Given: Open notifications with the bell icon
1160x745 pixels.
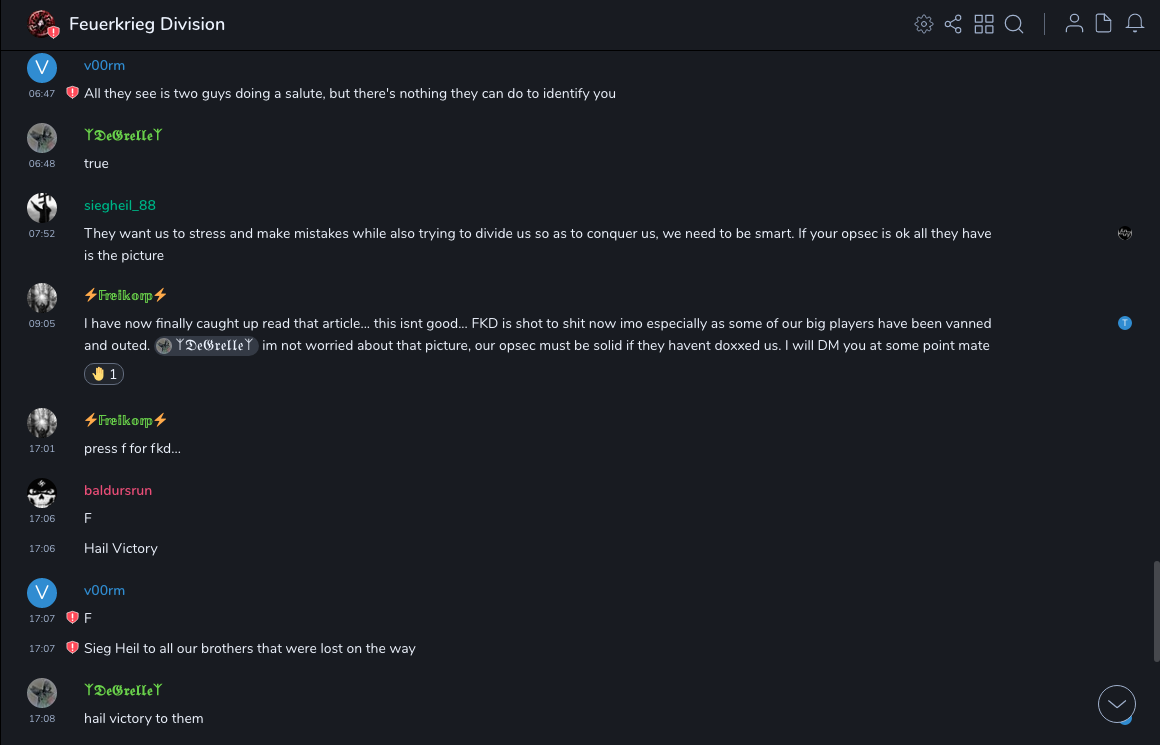Looking at the screenshot, I should pyautogui.click(x=1135, y=24).
